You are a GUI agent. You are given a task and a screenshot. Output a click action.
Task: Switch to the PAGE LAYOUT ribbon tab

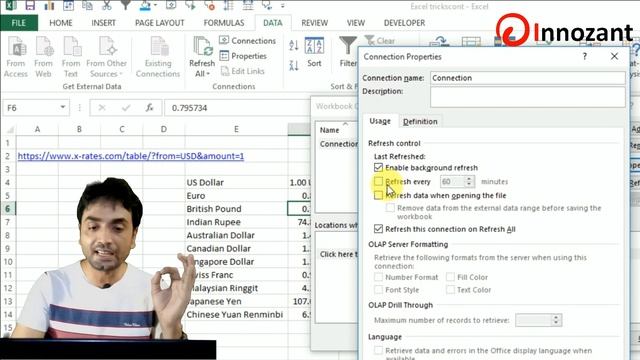(x=160, y=23)
